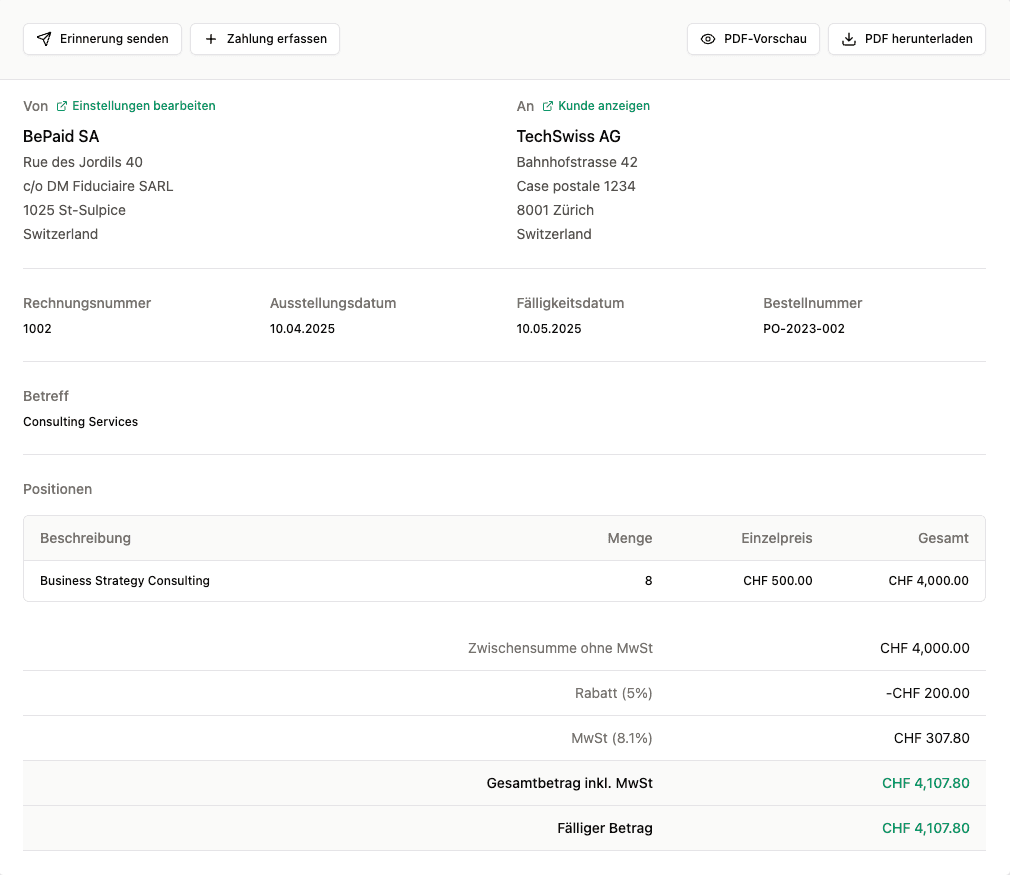Screen dimensions: 1010x875
Task: Click Beschreibung column header
Action: point(85,539)
